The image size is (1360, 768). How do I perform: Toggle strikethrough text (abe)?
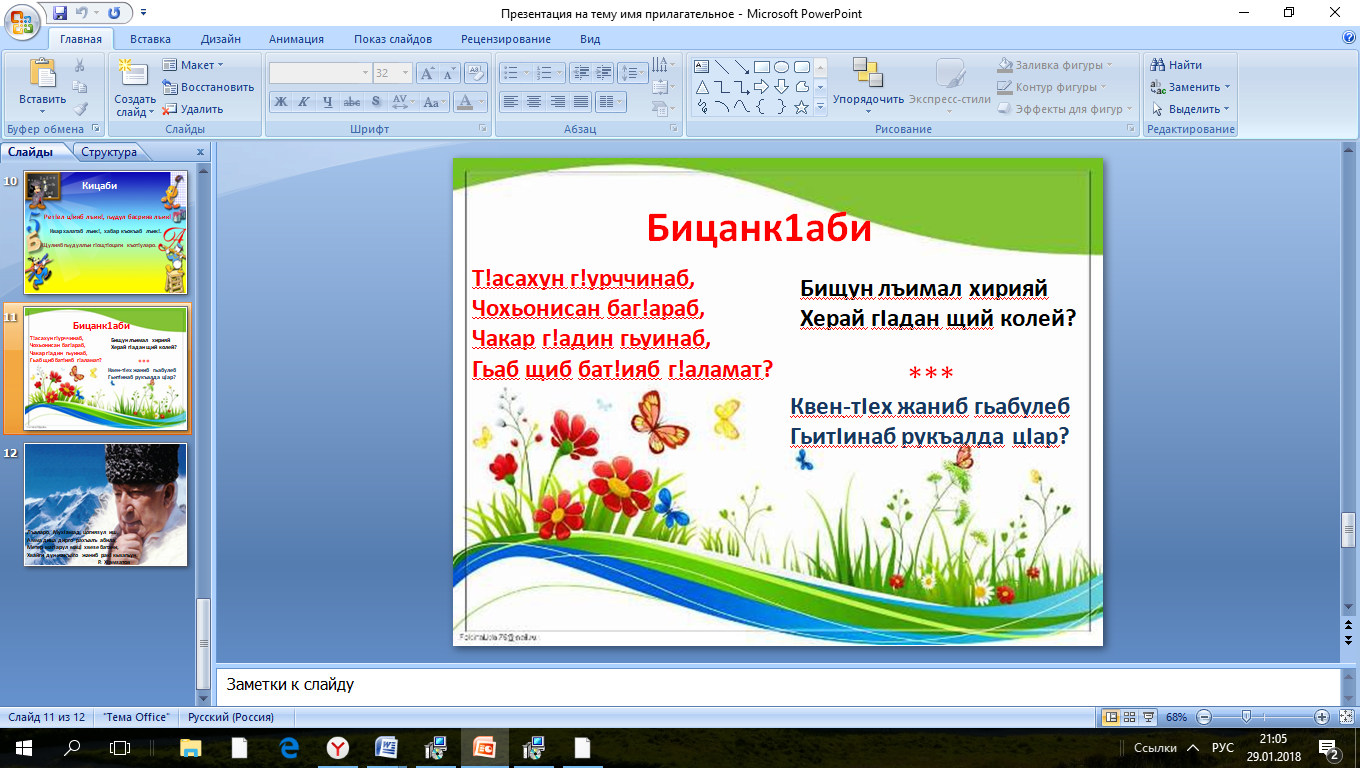point(351,101)
